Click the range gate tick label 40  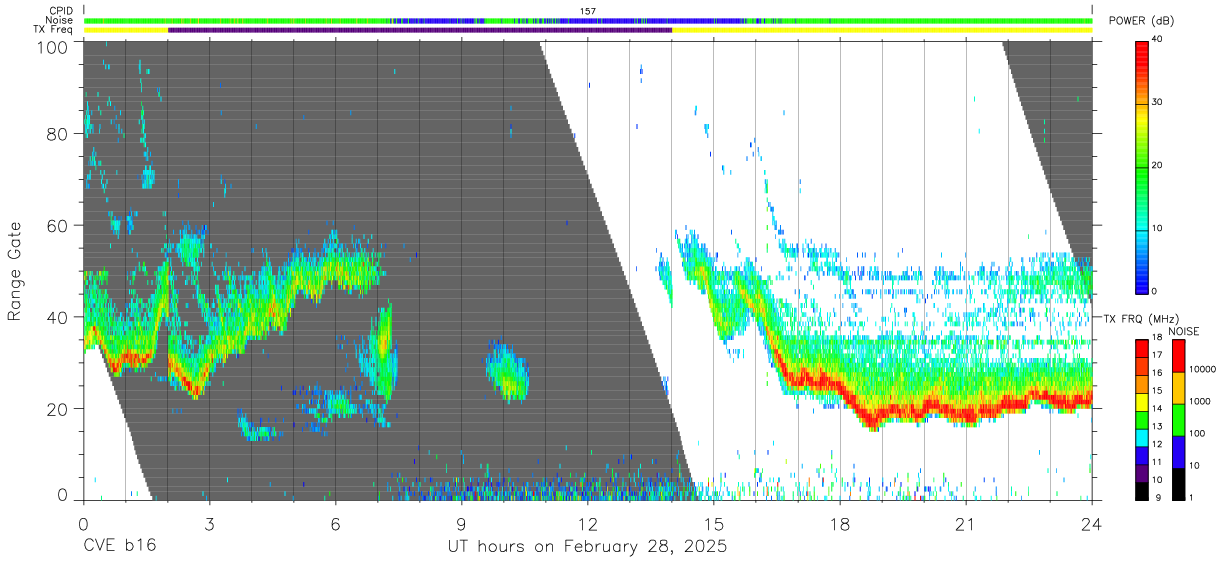pyautogui.click(x=59, y=317)
